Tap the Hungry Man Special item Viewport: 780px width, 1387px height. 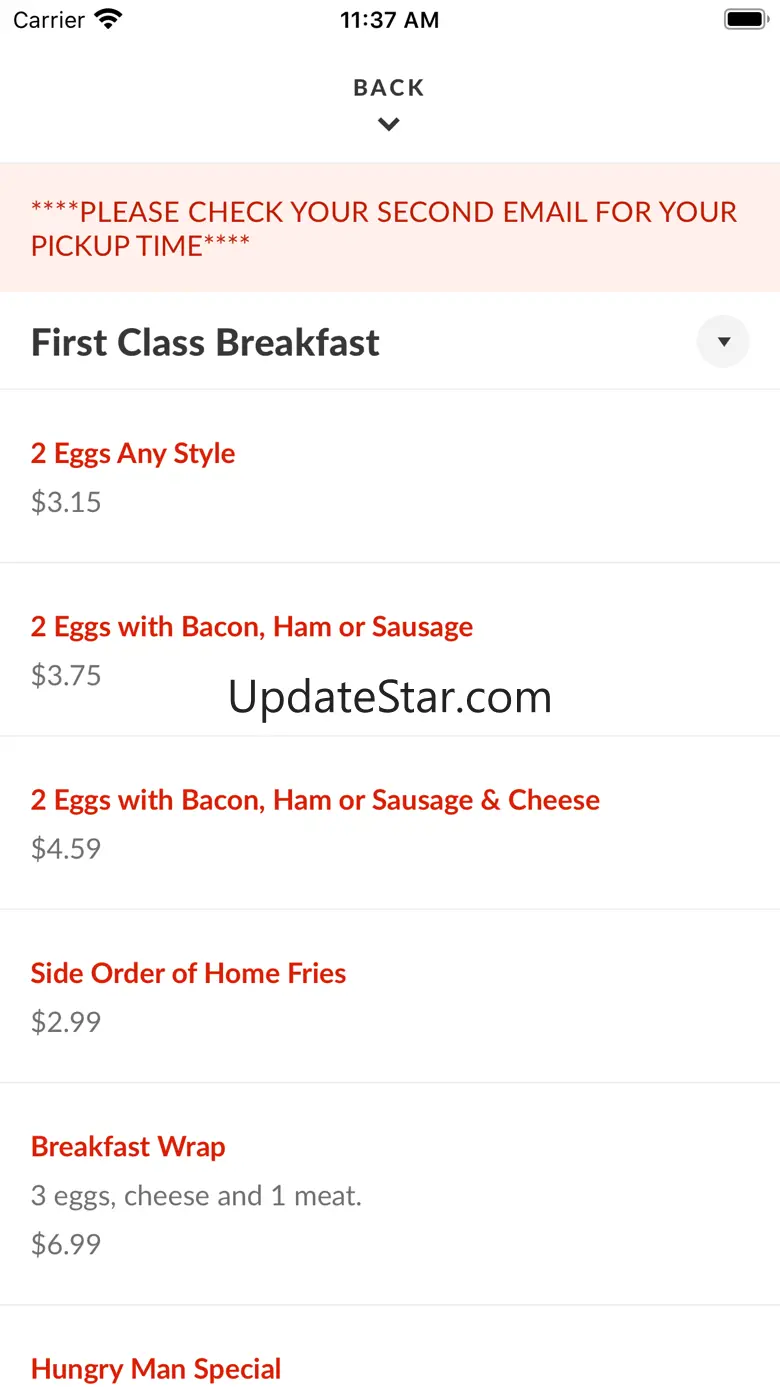click(156, 1369)
